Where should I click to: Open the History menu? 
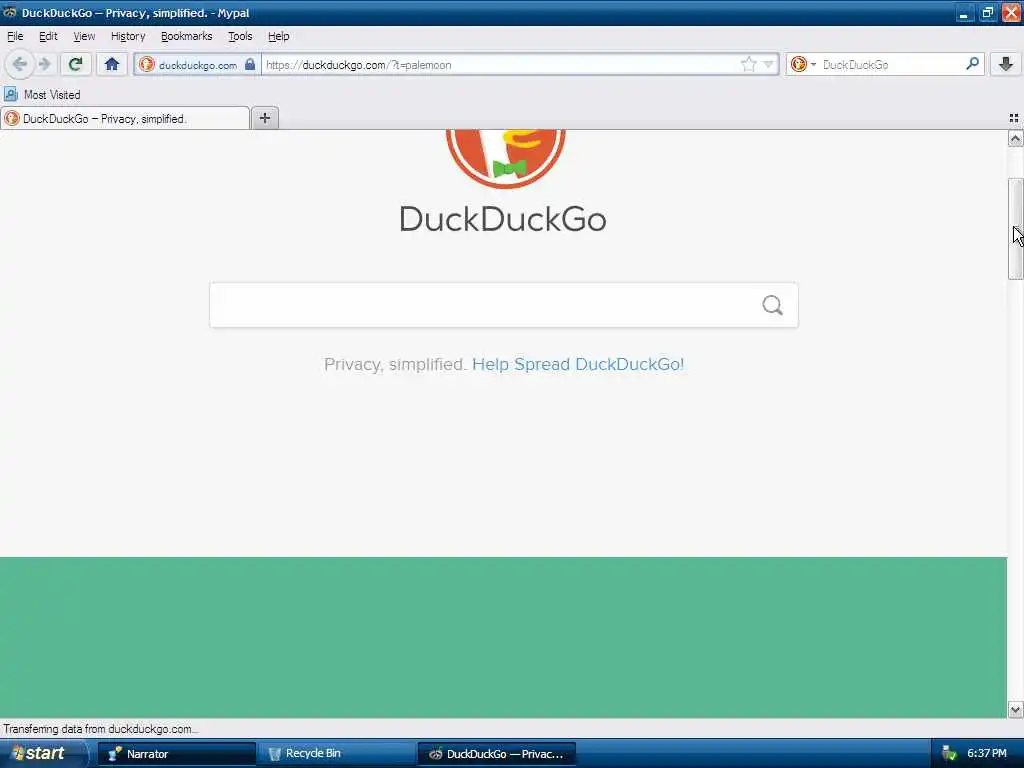[x=128, y=36]
